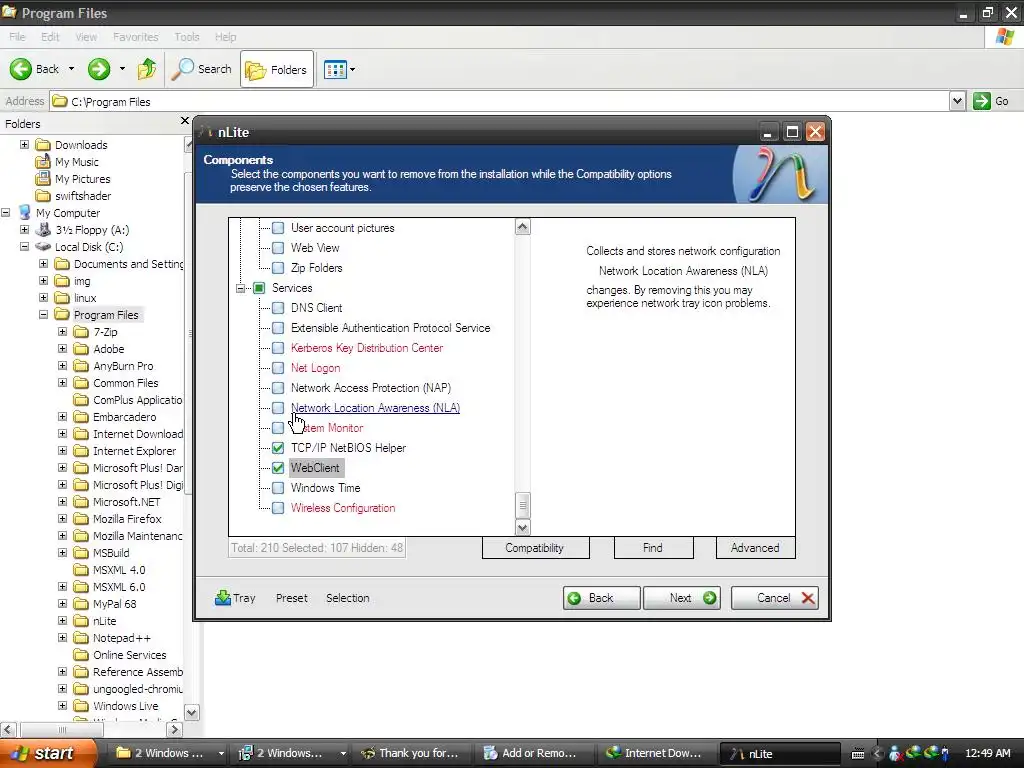The width and height of the screenshot is (1024, 768).
Task: Open the Tools menu in Explorer
Action: point(187,37)
